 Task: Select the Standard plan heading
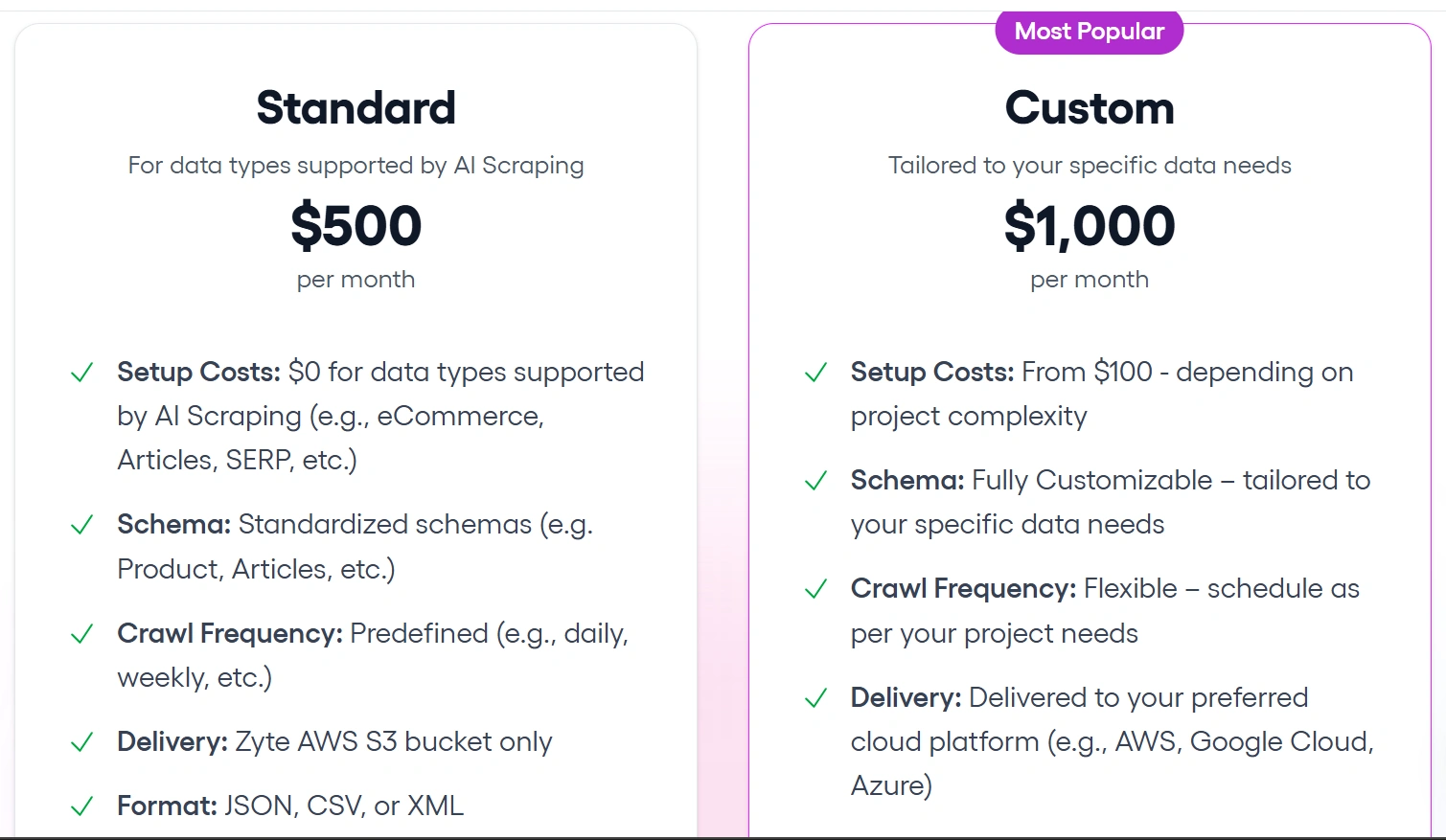(356, 107)
